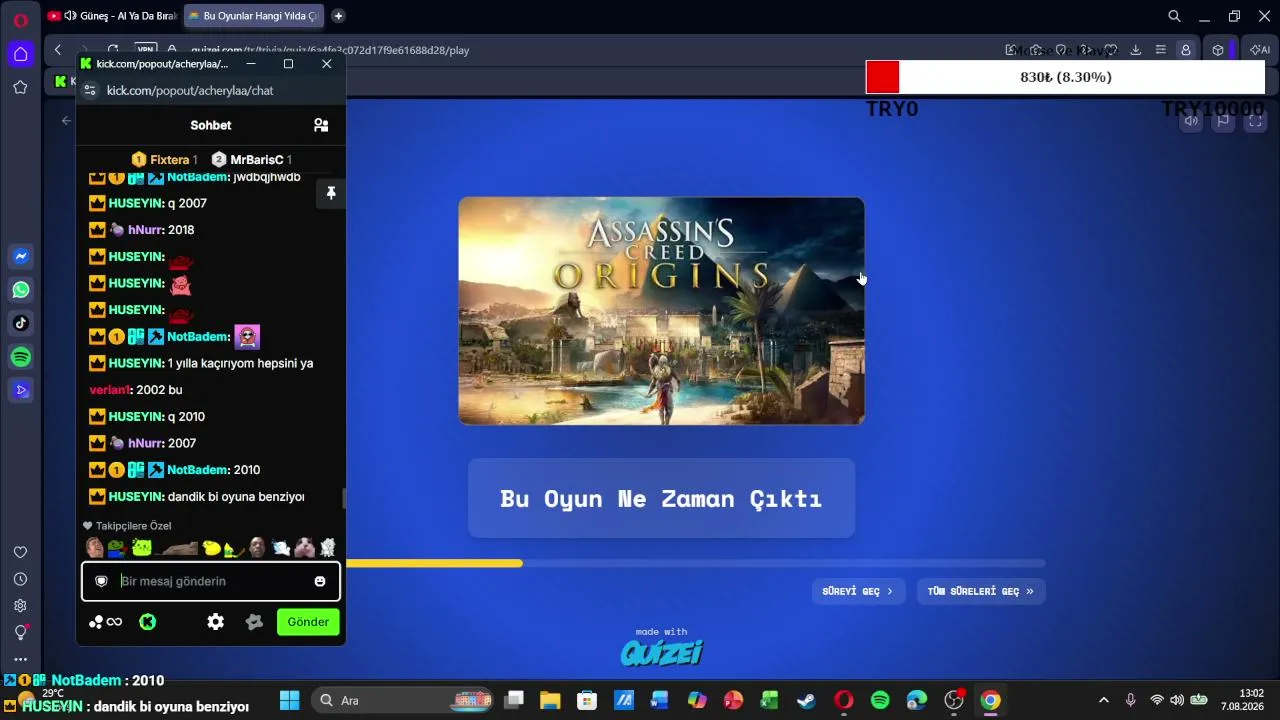Click the pinned message pin icon
Screen dimensions: 1280x720
point(331,193)
